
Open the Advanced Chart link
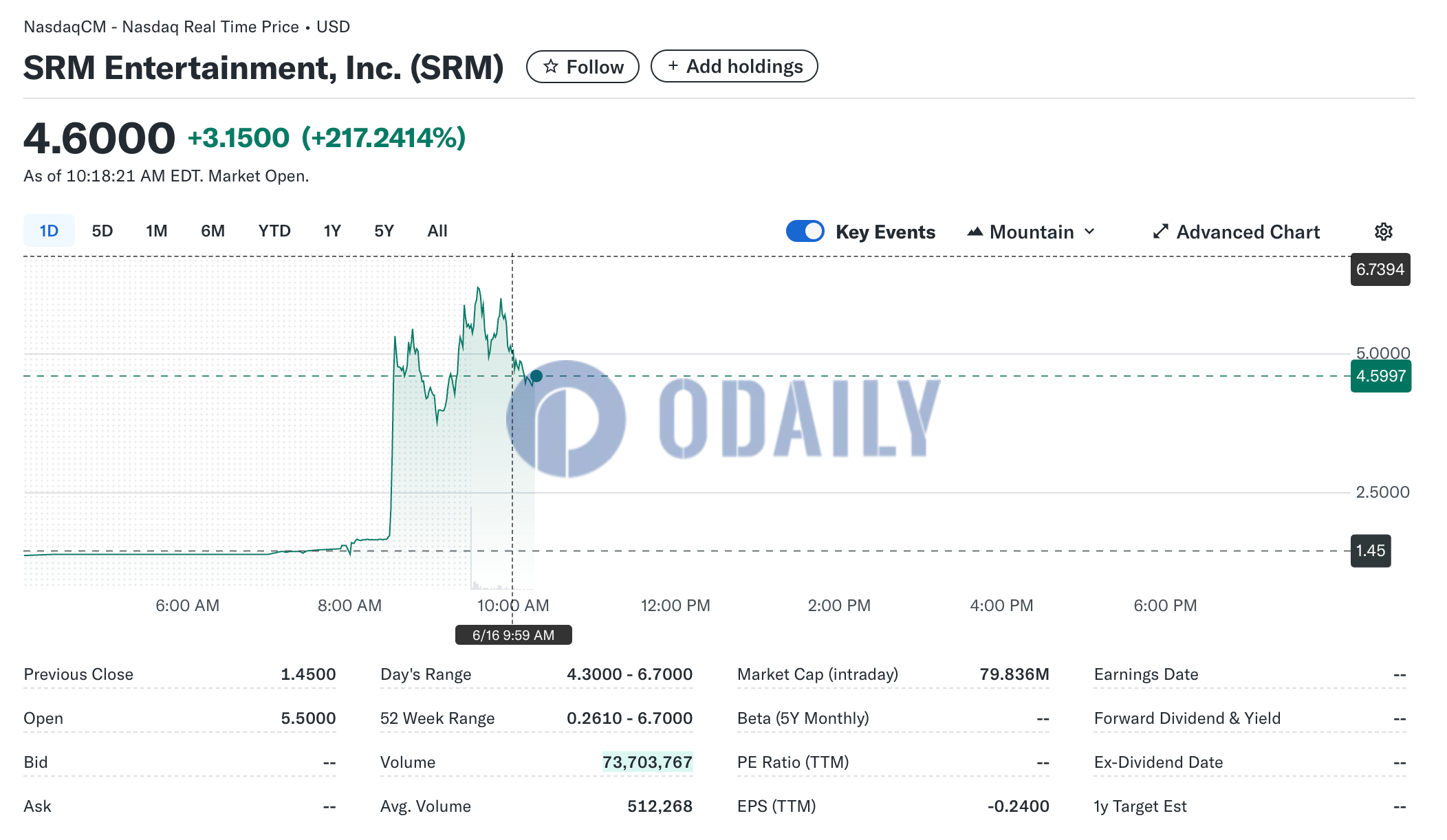pos(1237,232)
